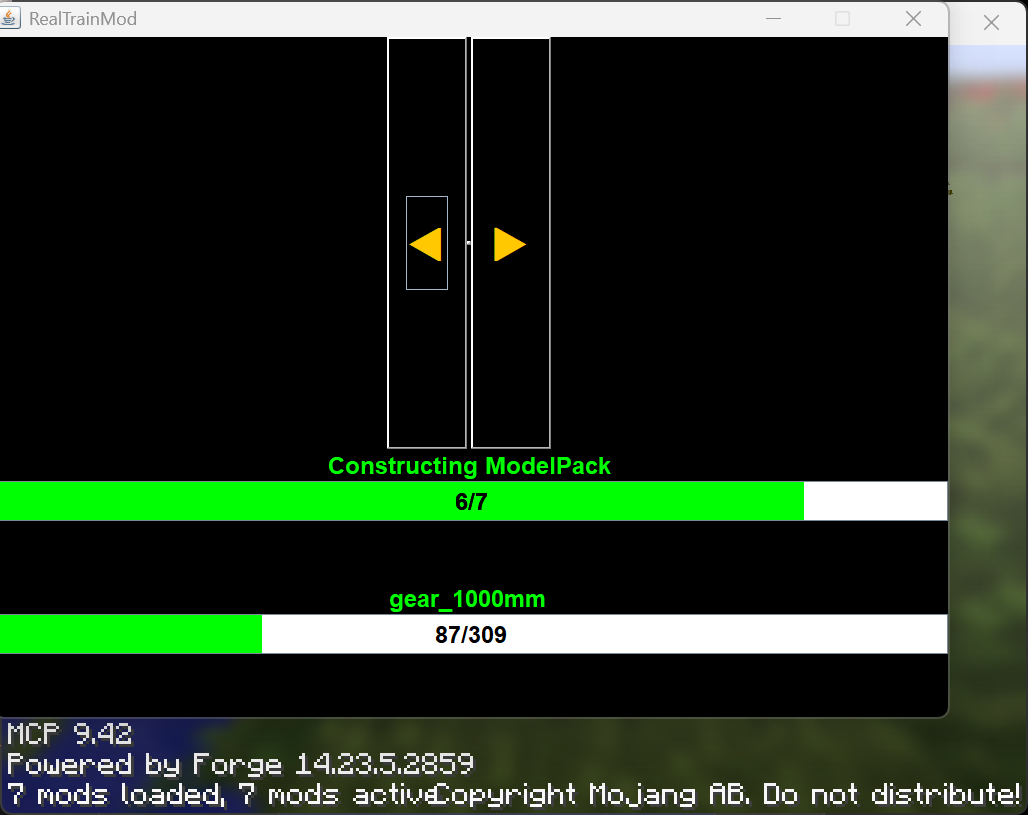Click 'Powered by Forge 14.23.5.2859' text

point(240,765)
